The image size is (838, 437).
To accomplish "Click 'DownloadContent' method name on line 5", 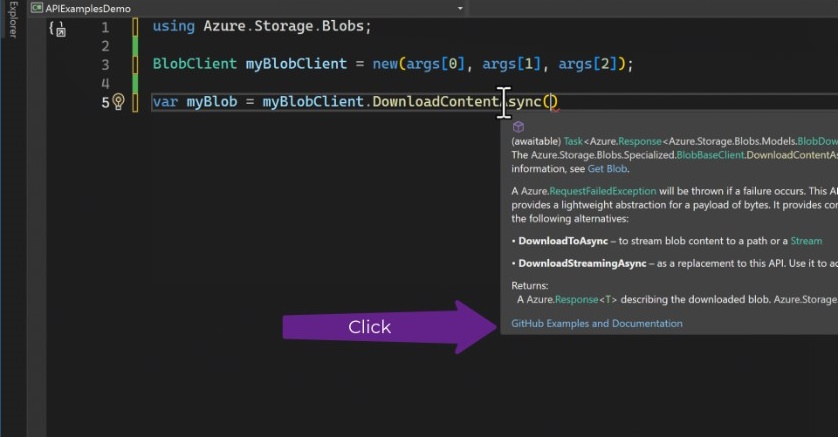I will point(436,102).
